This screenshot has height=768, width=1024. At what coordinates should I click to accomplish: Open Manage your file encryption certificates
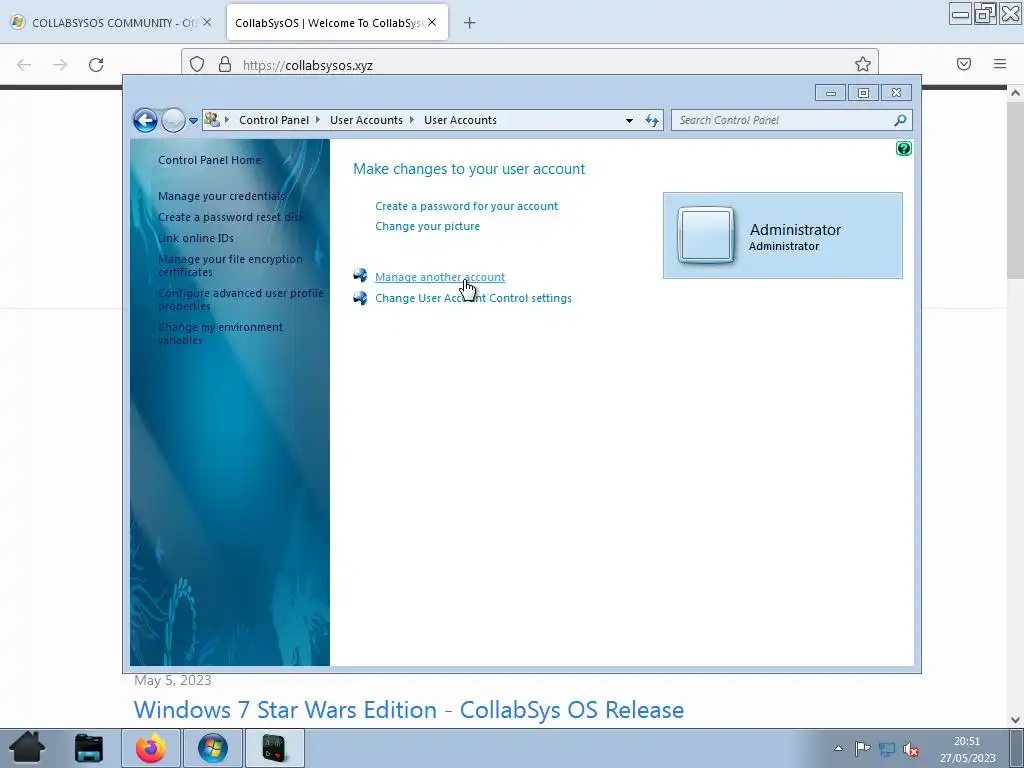click(x=230, y=265)
